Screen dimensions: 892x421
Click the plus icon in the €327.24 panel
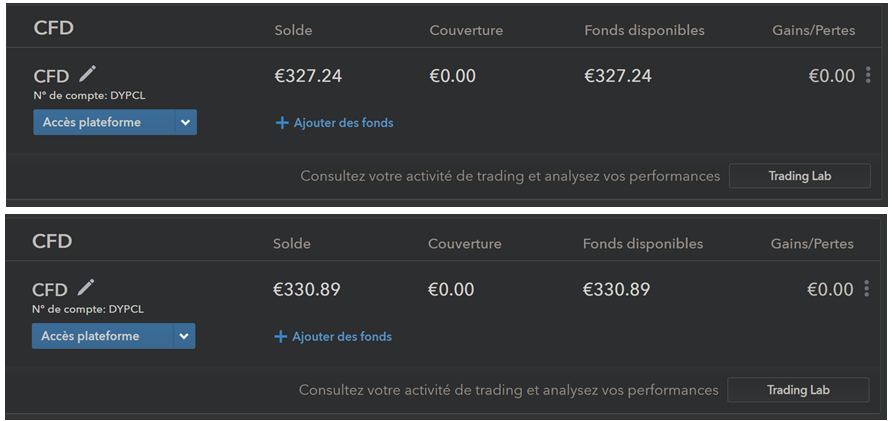tap(281, 123)
